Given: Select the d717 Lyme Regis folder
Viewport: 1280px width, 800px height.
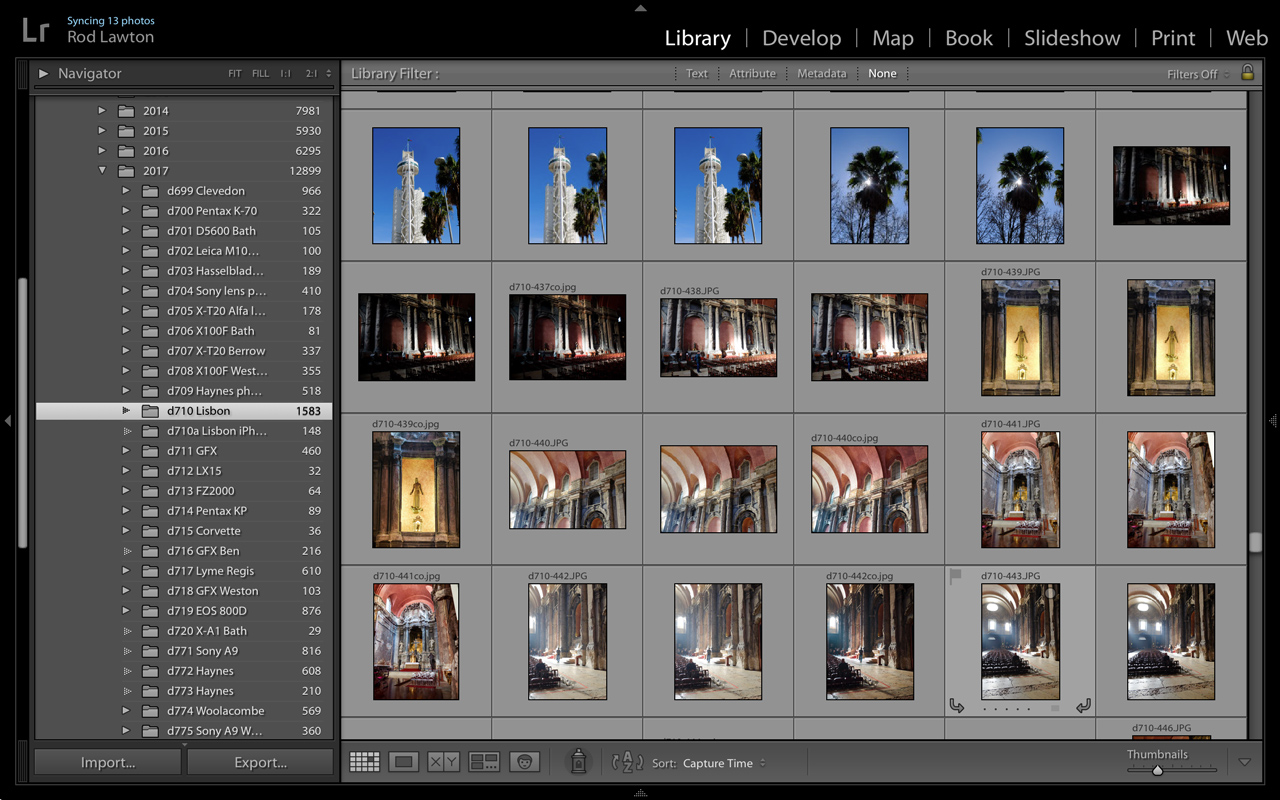Looking at the screenshot, I should 184,571.
